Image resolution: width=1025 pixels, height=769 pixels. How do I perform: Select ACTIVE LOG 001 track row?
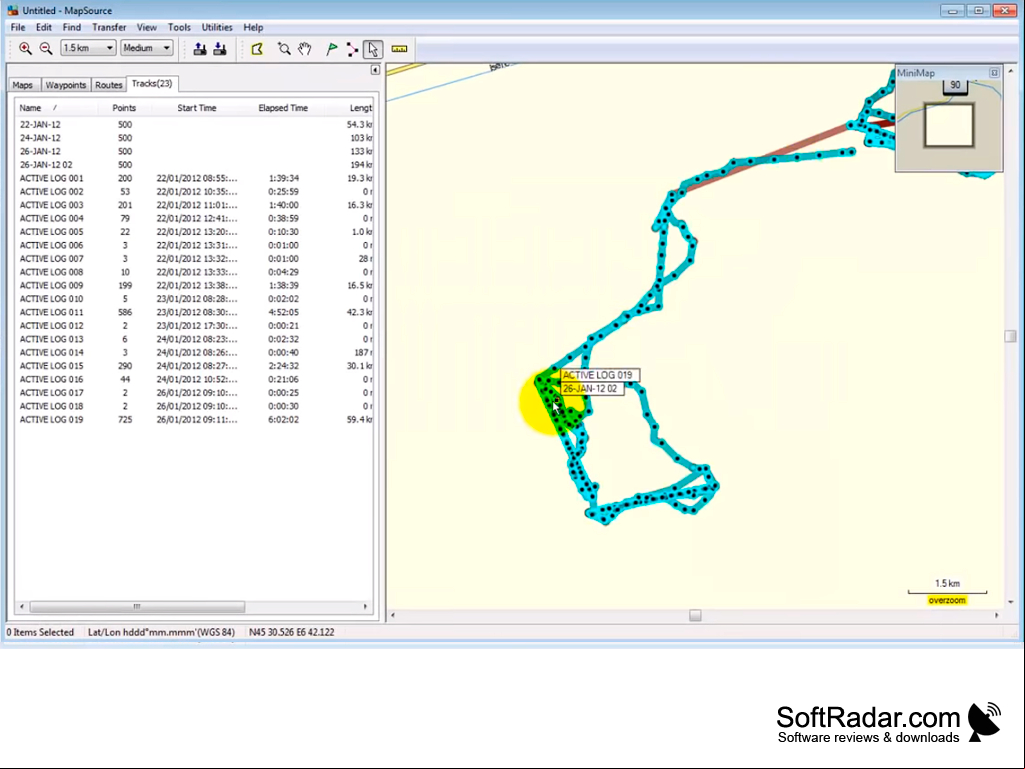pos(194,178)
